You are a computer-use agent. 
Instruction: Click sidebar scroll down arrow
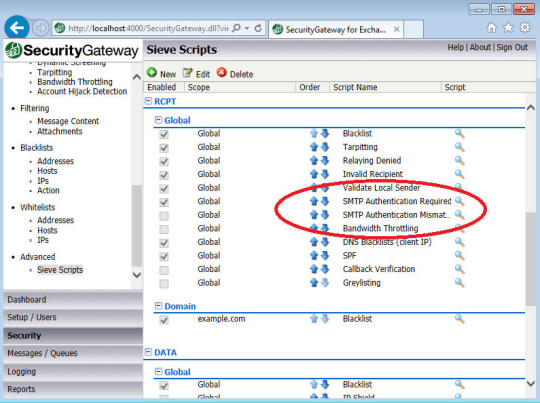pos(137,275)
